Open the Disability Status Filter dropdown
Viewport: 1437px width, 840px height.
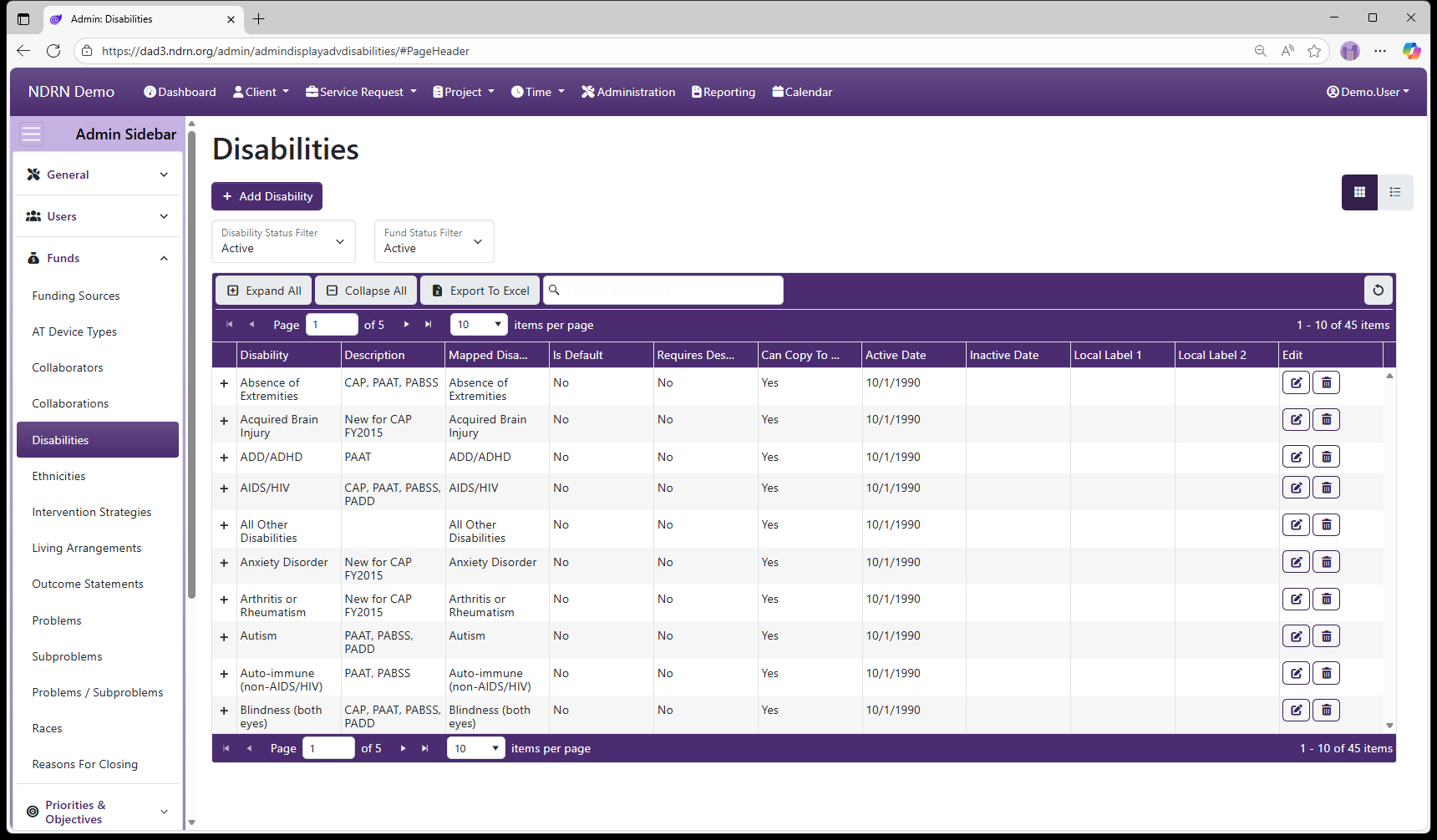283,241
